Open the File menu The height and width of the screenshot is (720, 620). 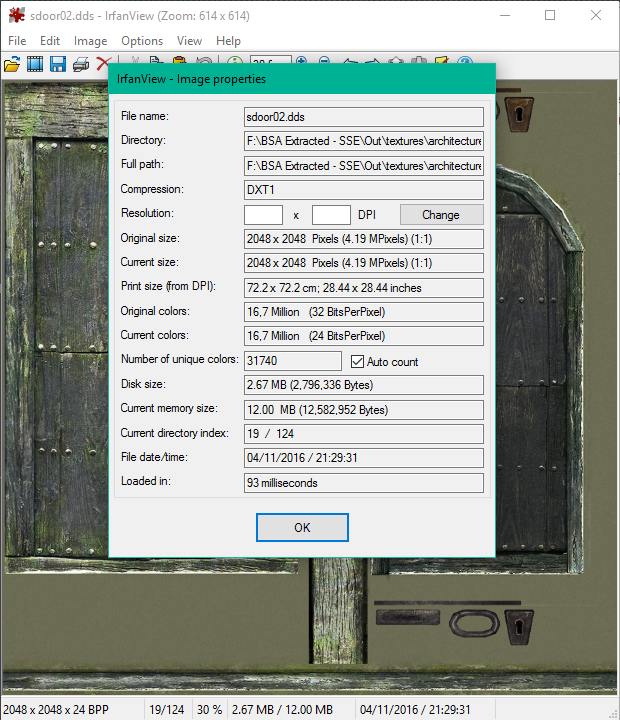pyautogui.click(x=17, y=41)
